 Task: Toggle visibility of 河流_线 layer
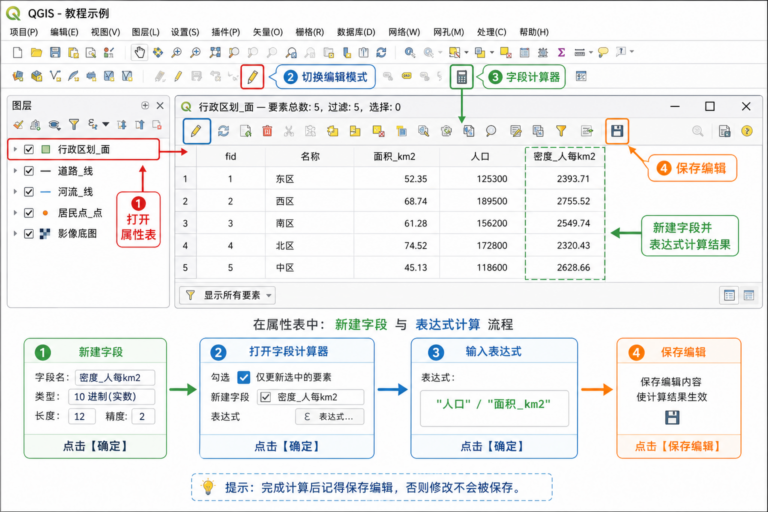pos(29,192)
